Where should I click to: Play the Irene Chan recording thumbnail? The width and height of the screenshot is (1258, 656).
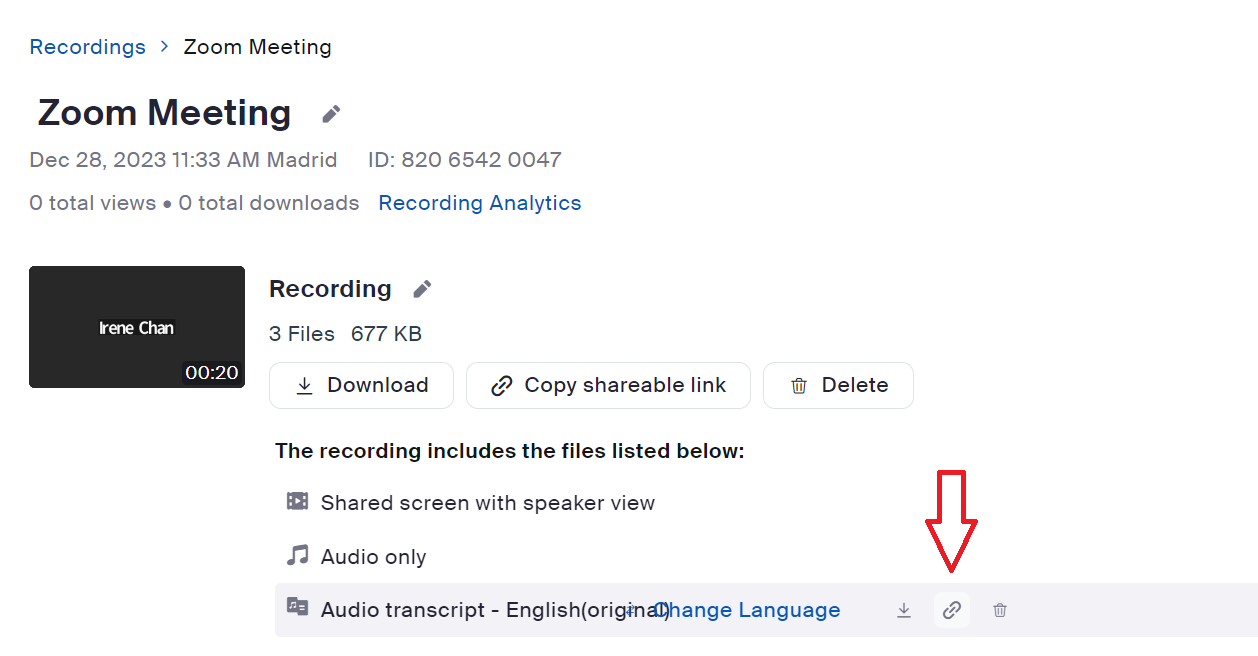(137, 327)
